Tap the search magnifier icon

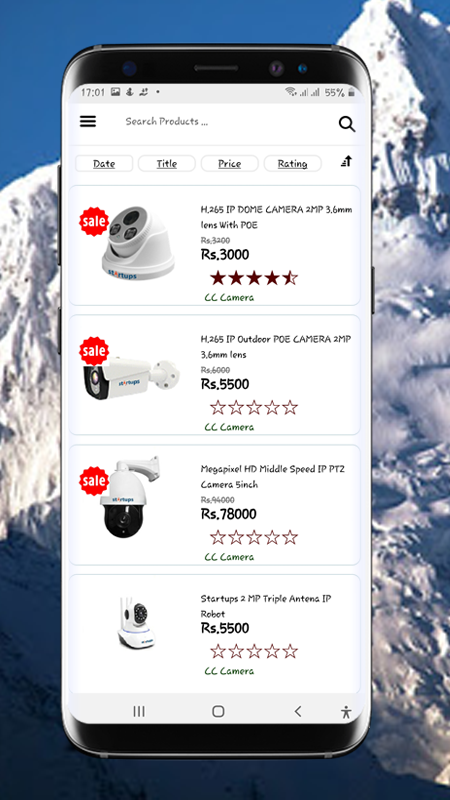[x=347, y=124]
